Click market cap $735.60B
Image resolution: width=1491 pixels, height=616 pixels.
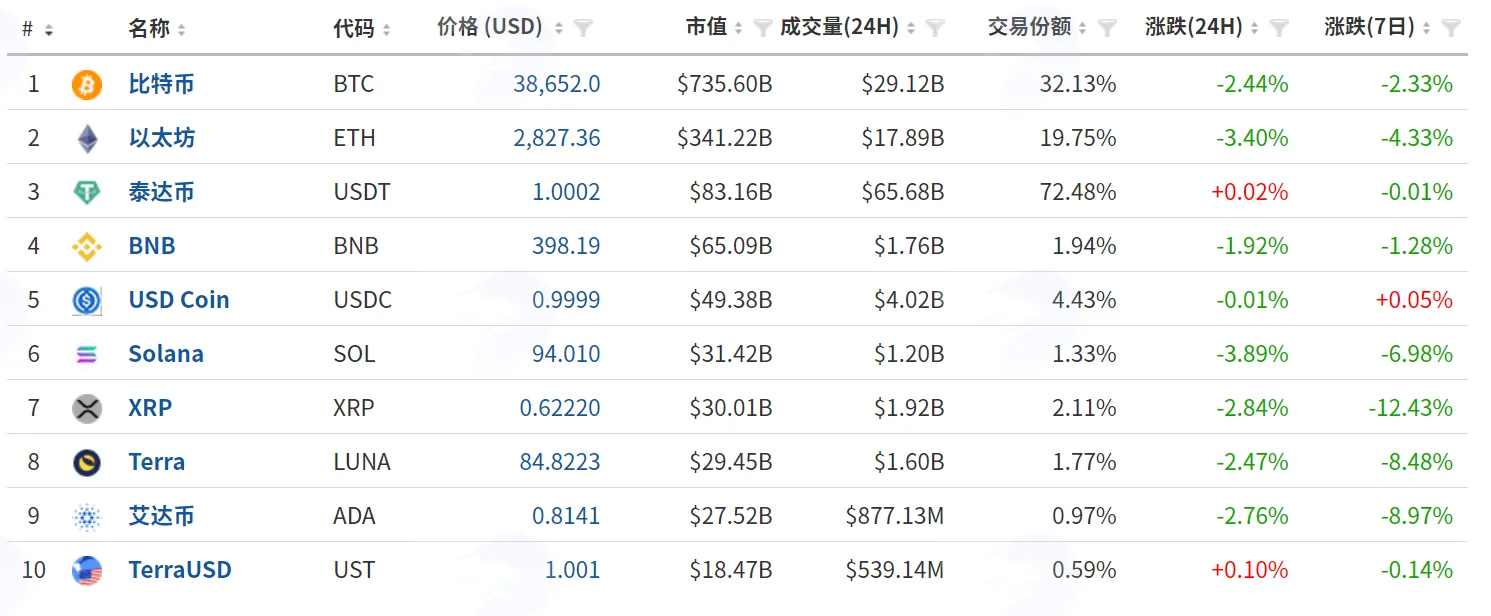pos(724,84)
